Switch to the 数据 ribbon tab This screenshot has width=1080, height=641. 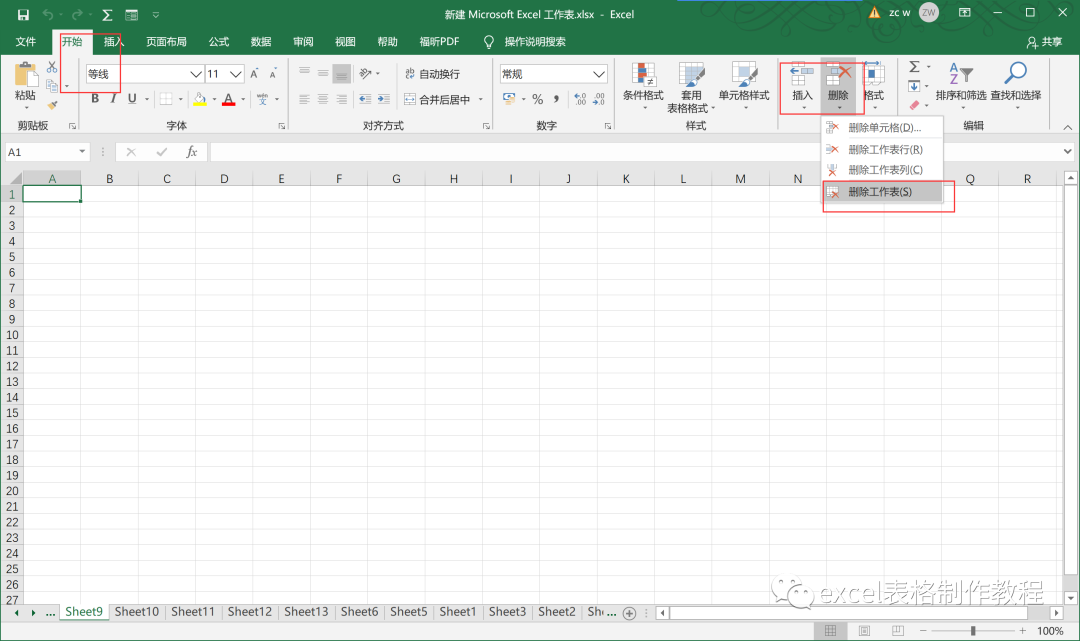pos(261,42)
